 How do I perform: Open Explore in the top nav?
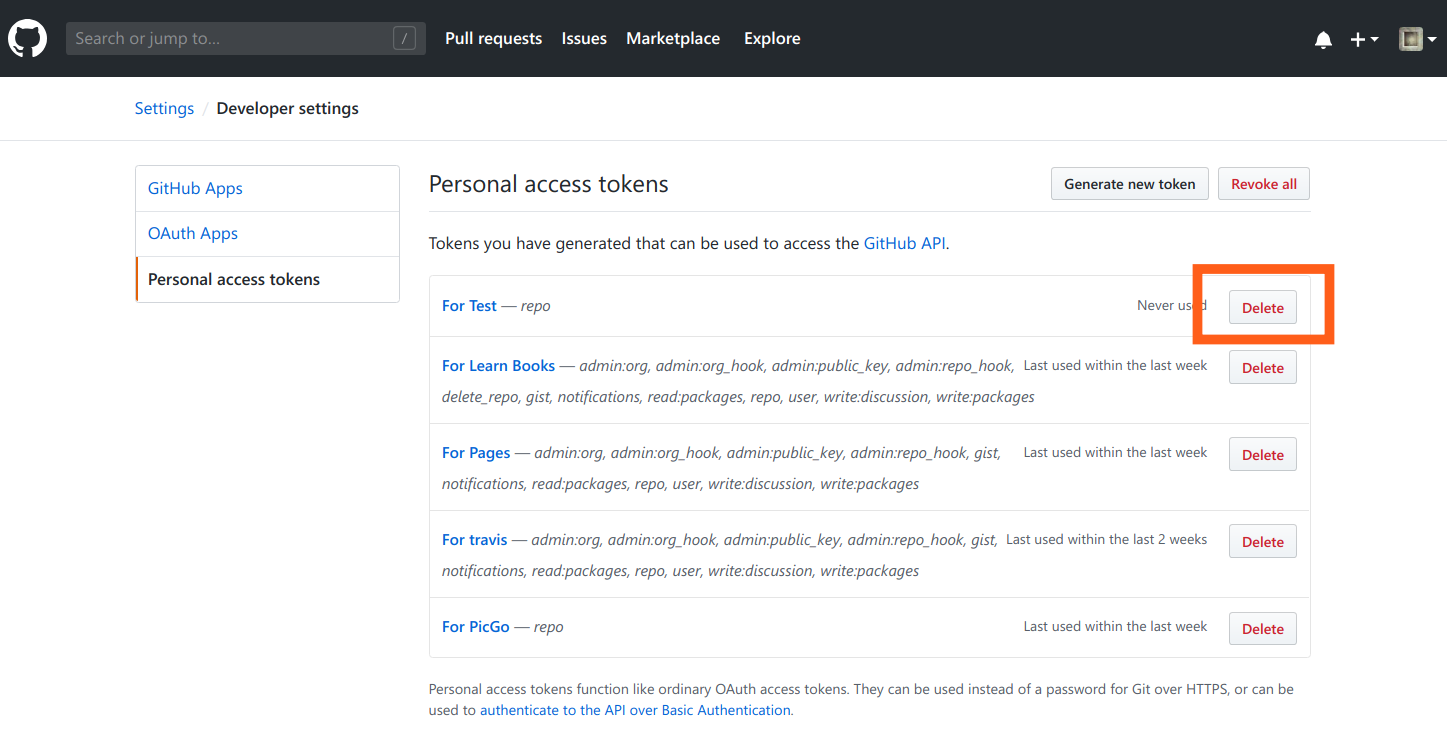[x=772, y=39]
